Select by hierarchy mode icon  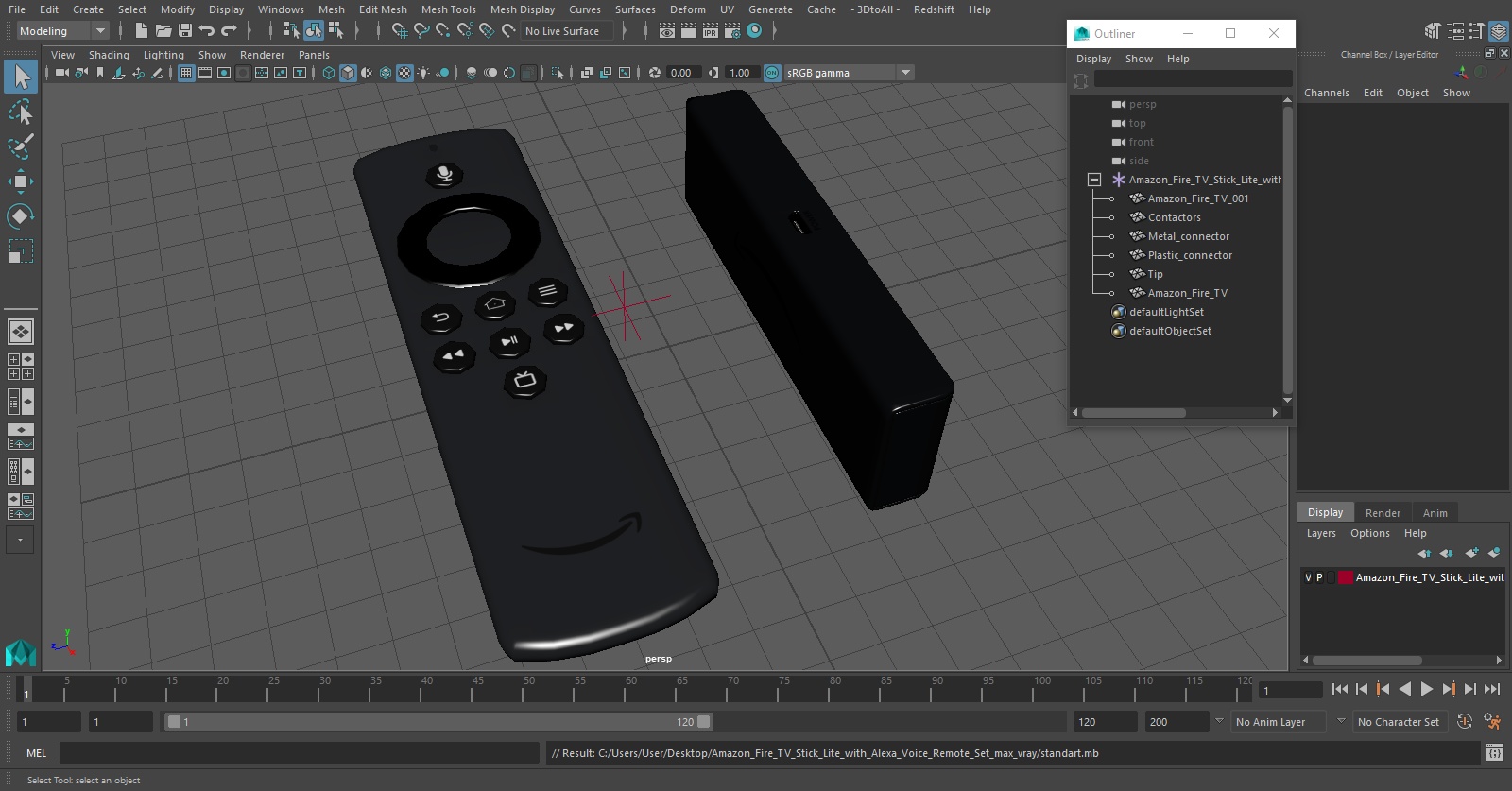click(x=291, y=31)
